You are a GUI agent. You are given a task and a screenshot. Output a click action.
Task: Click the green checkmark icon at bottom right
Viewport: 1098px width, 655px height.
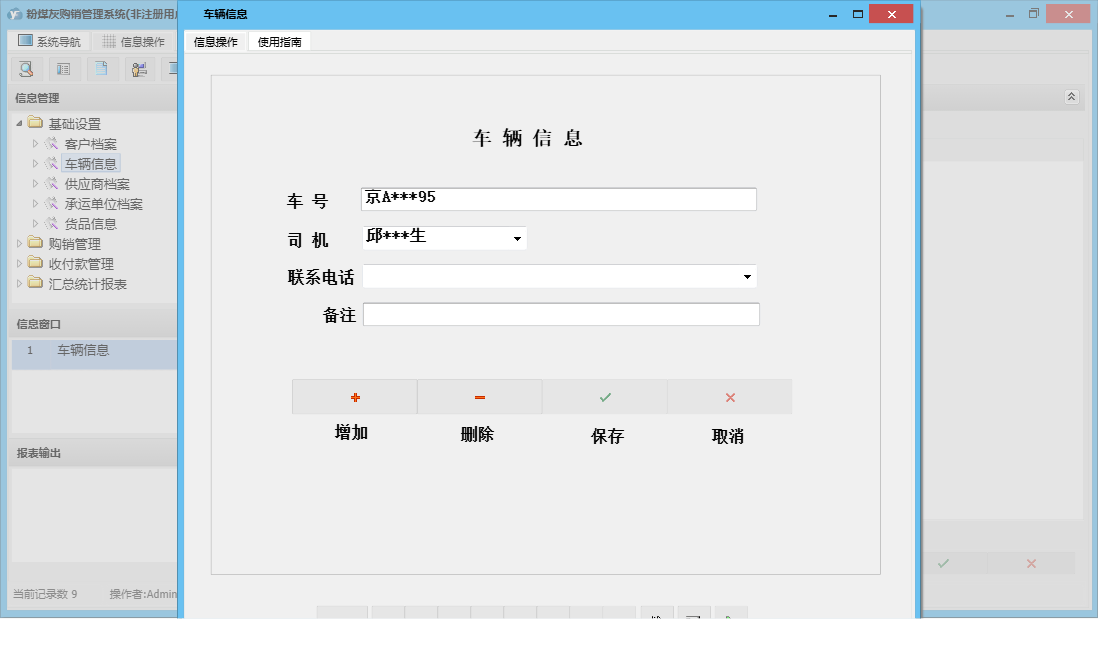pos(943,563)
